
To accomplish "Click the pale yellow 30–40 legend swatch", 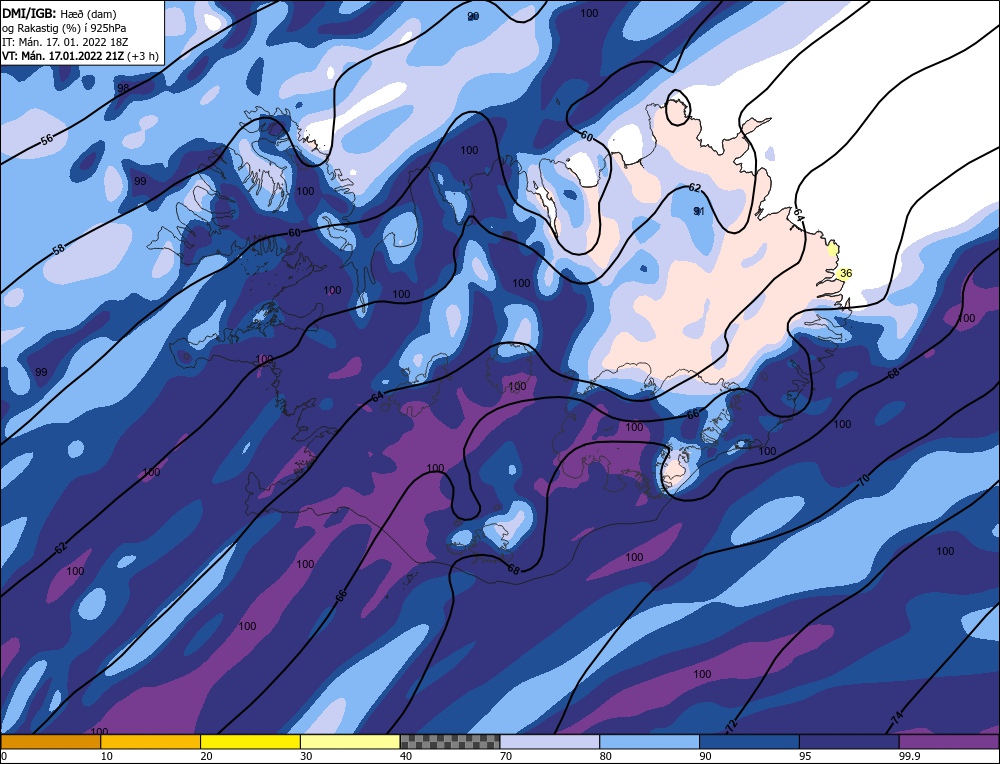I will (350, 741).
